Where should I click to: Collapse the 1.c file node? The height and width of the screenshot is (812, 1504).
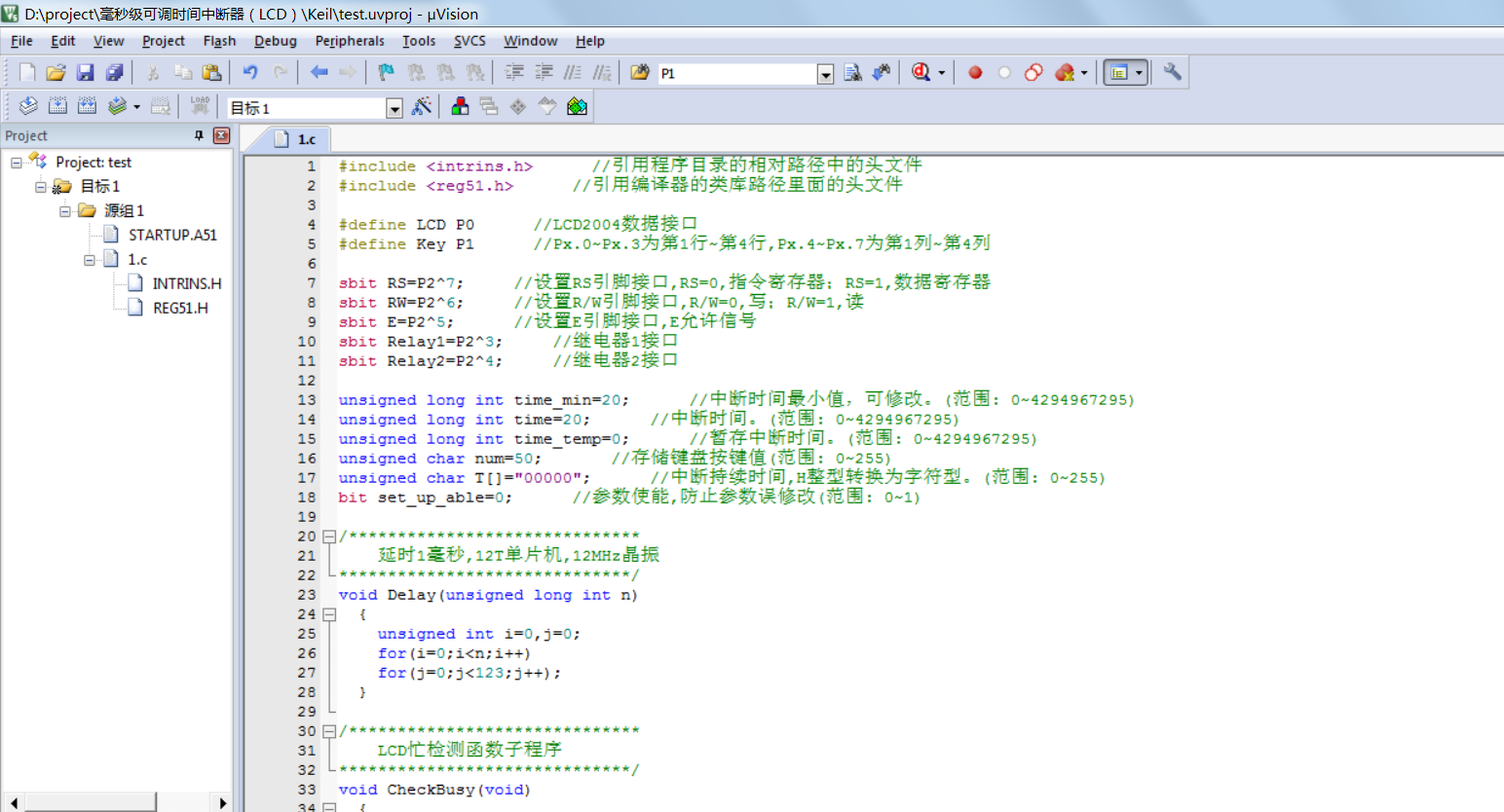point(90,260)
